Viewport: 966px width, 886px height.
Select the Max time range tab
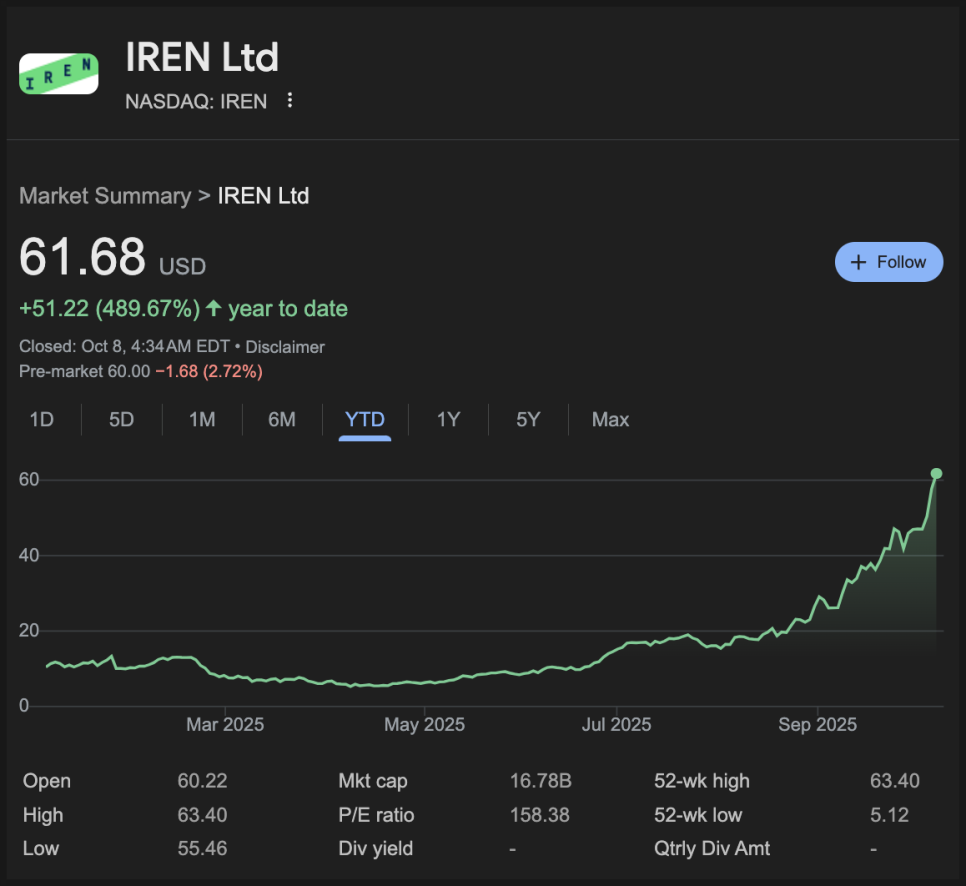610,420
